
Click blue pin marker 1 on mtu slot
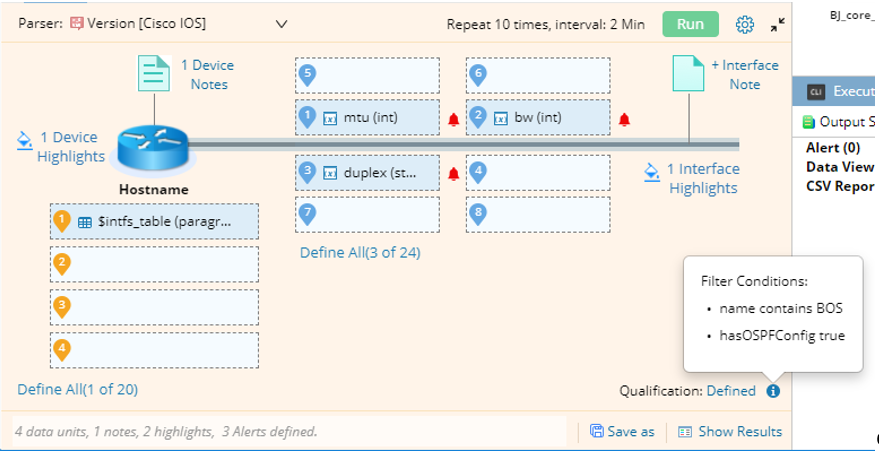point(307,117)
